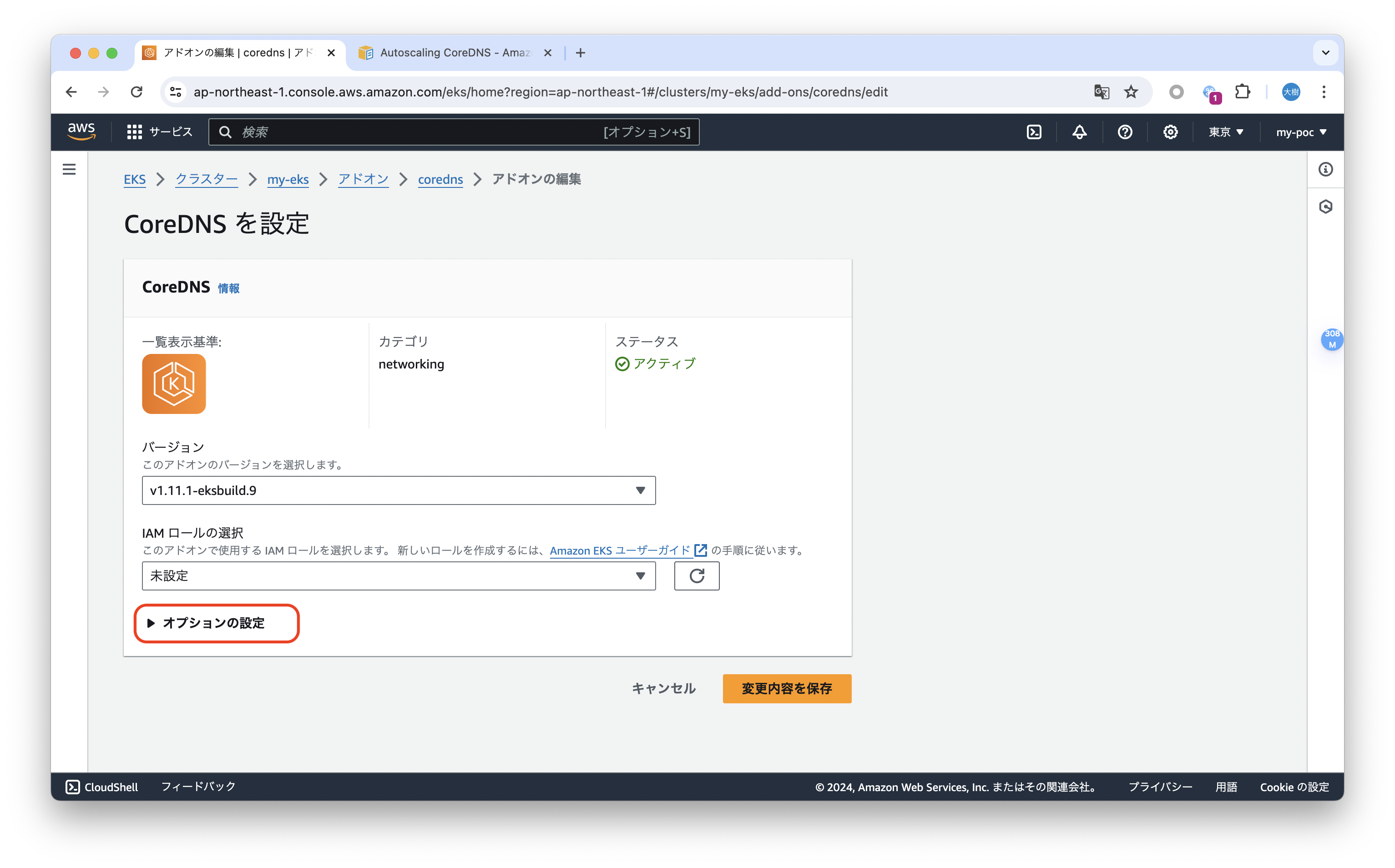Open the version dropdown showing v1.11.1-eksbuild.9

coord(399,490)
